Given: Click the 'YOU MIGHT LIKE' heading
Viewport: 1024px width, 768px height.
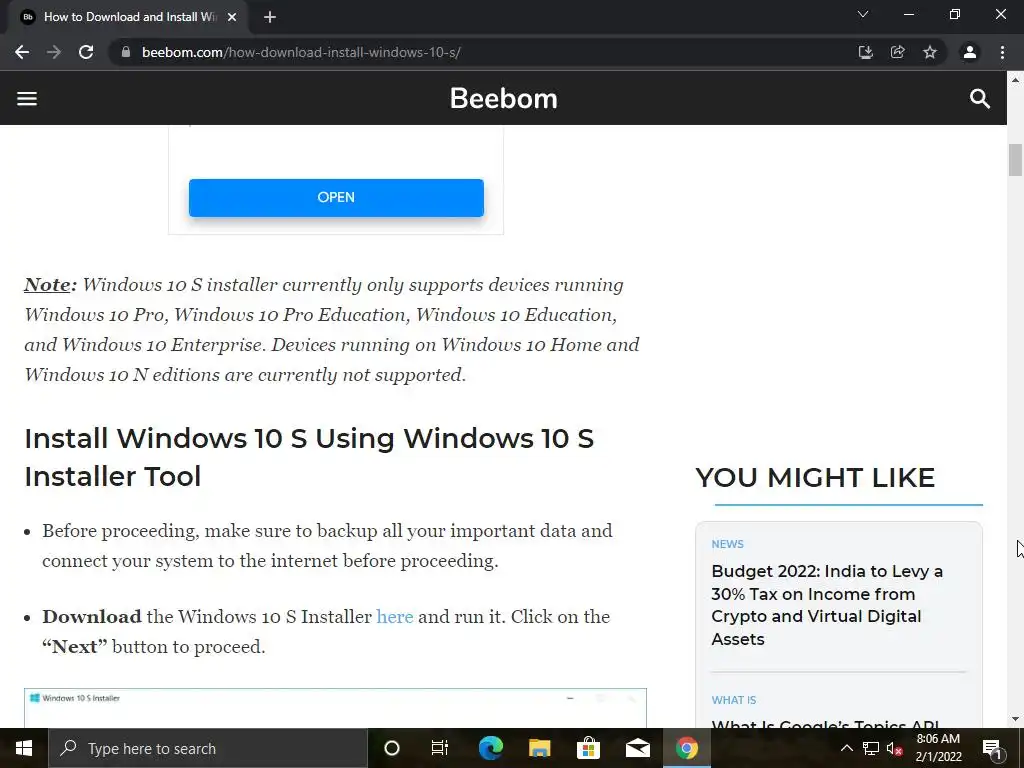Looking at the screenshot, I should [815, 477].
